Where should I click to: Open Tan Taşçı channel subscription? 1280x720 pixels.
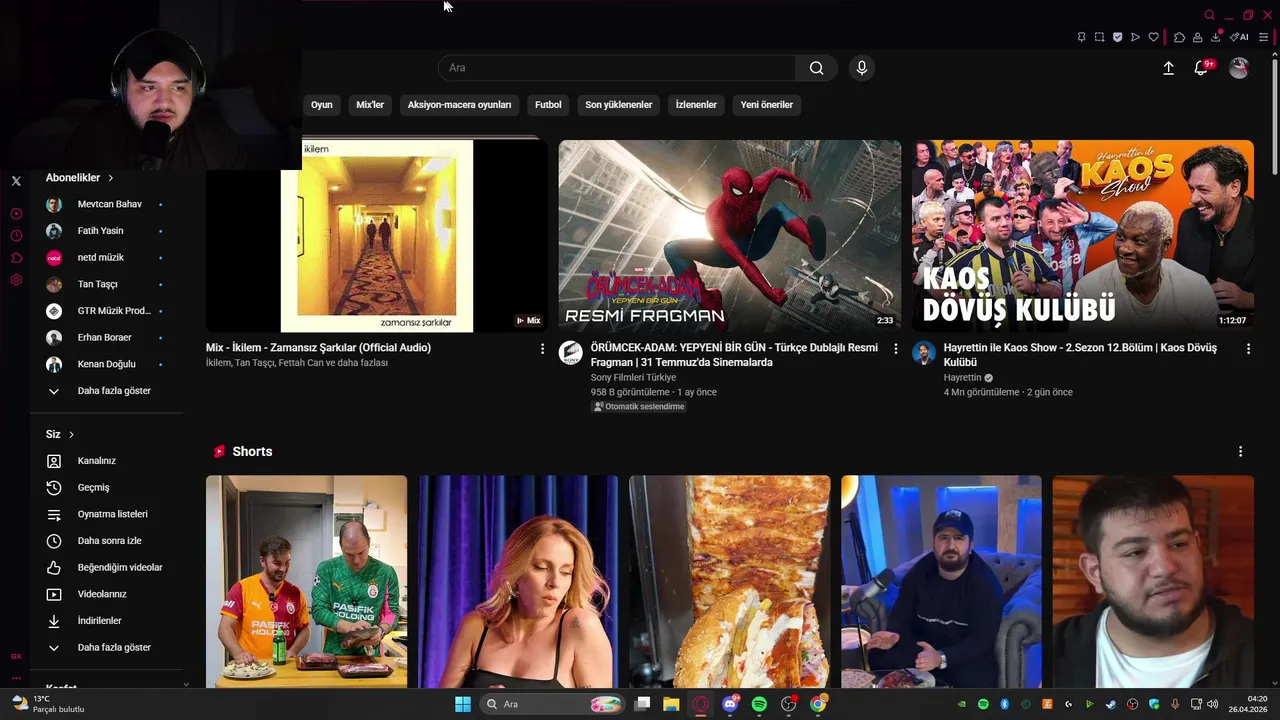106,284
